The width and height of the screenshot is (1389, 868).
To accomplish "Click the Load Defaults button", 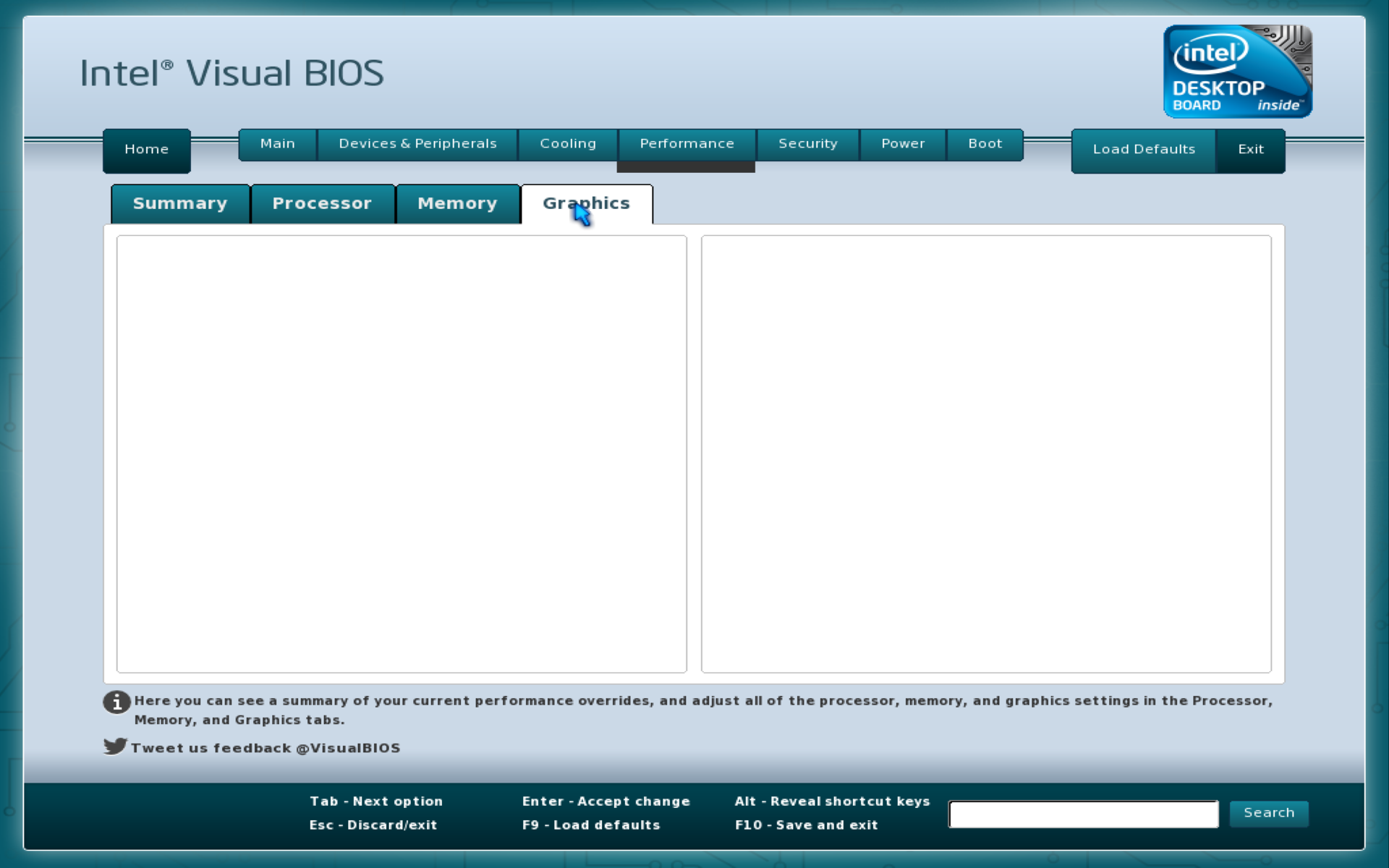I will (1144, 150).
